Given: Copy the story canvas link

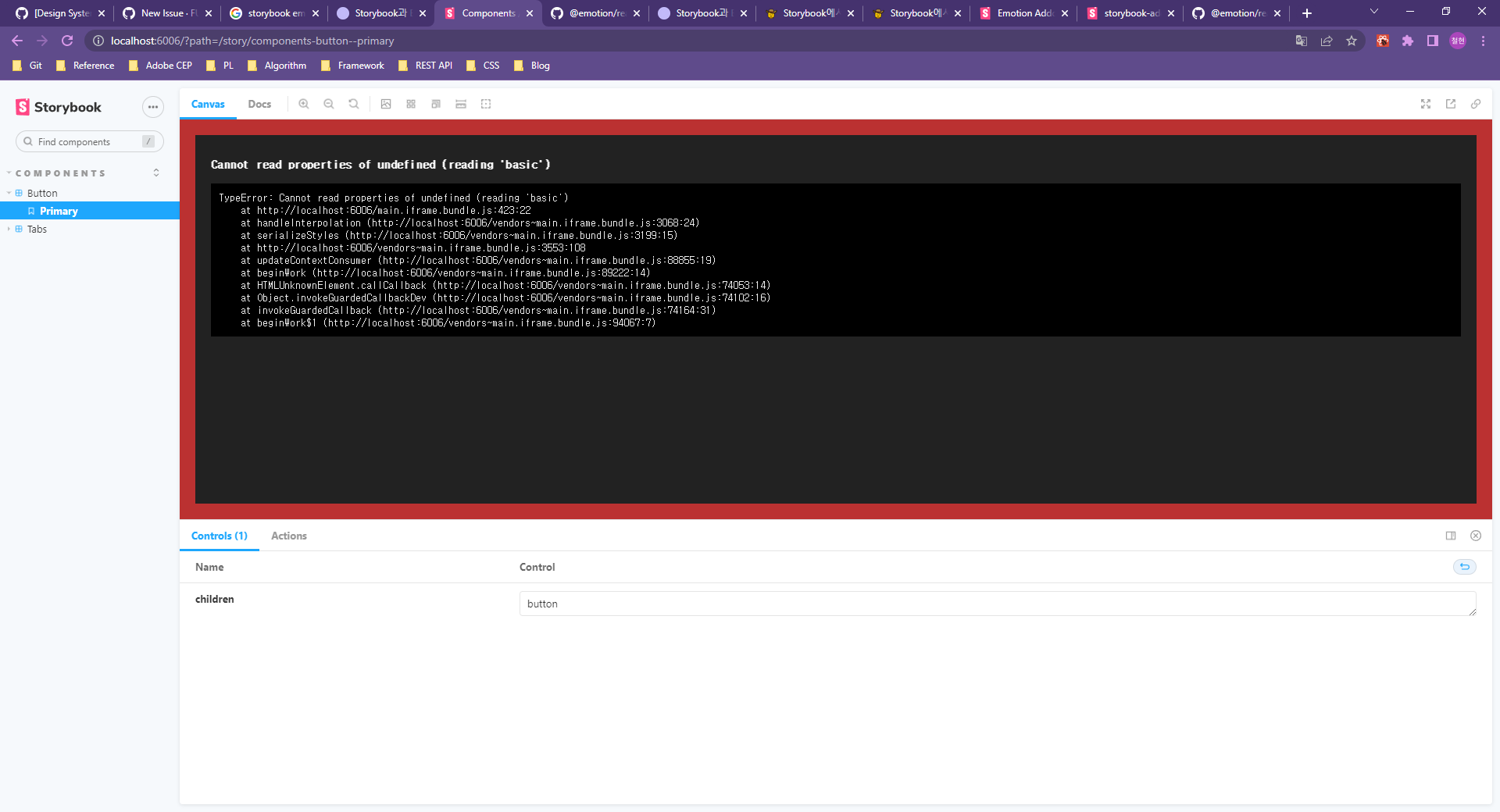Looking at the screenshot, I should pos(1476,103).
